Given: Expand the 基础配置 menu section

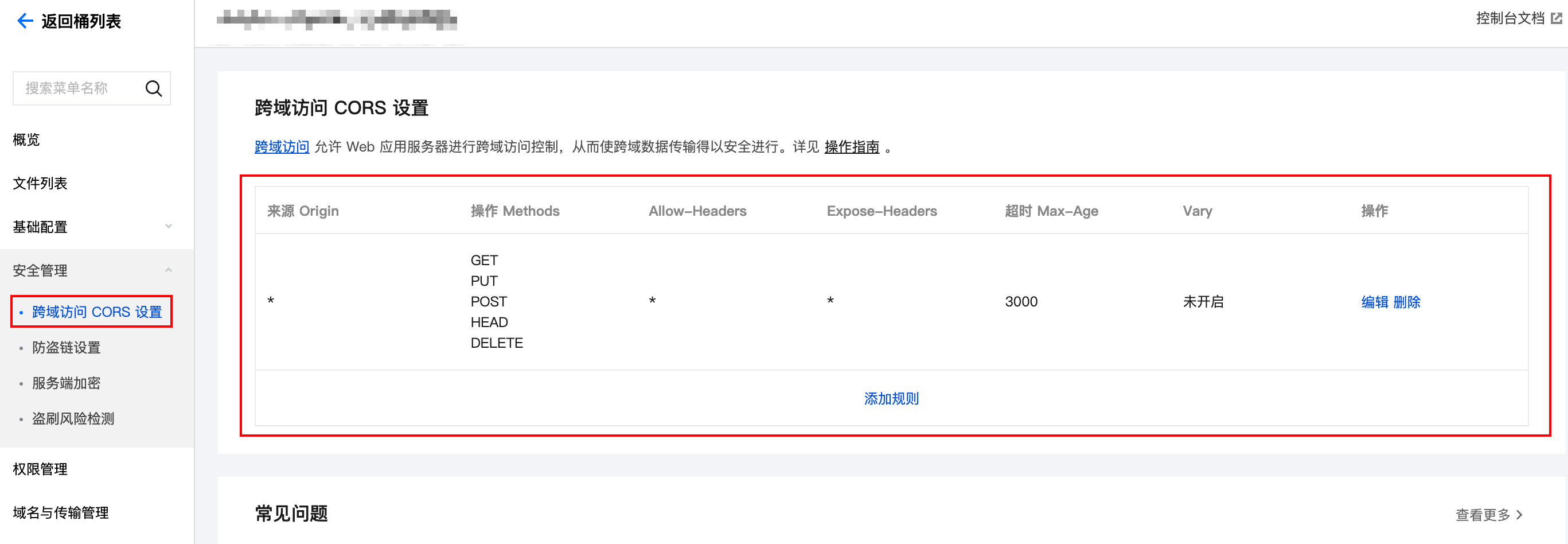Looking at the screenshot, I should (x=169, y=227).
